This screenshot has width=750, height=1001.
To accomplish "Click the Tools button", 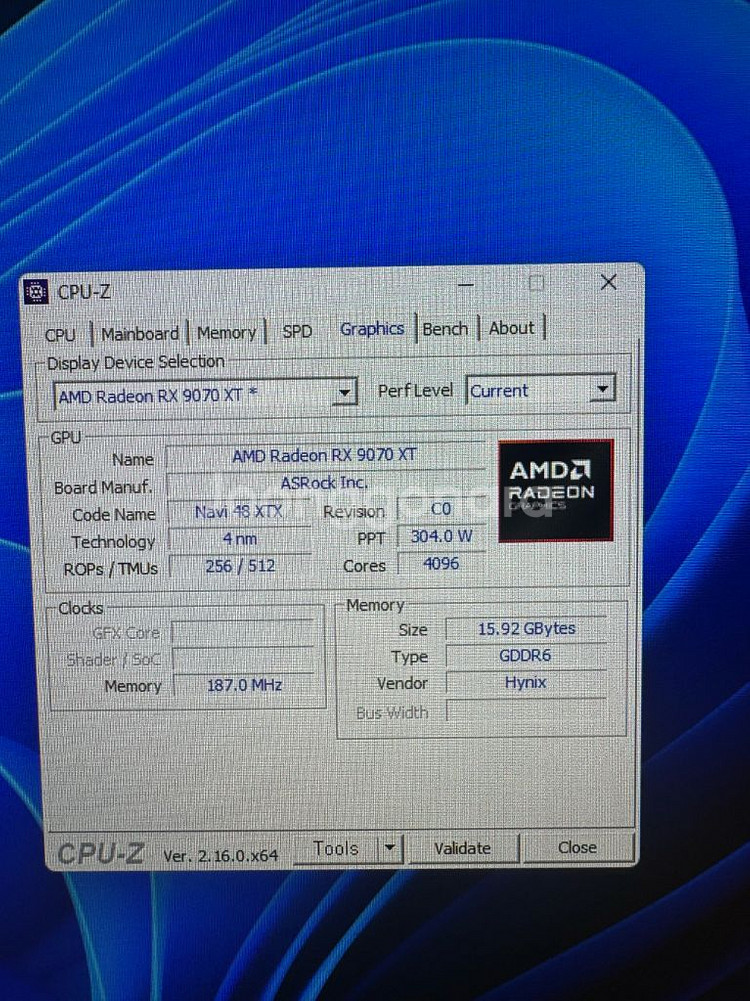I will click(x=336, y=848).
